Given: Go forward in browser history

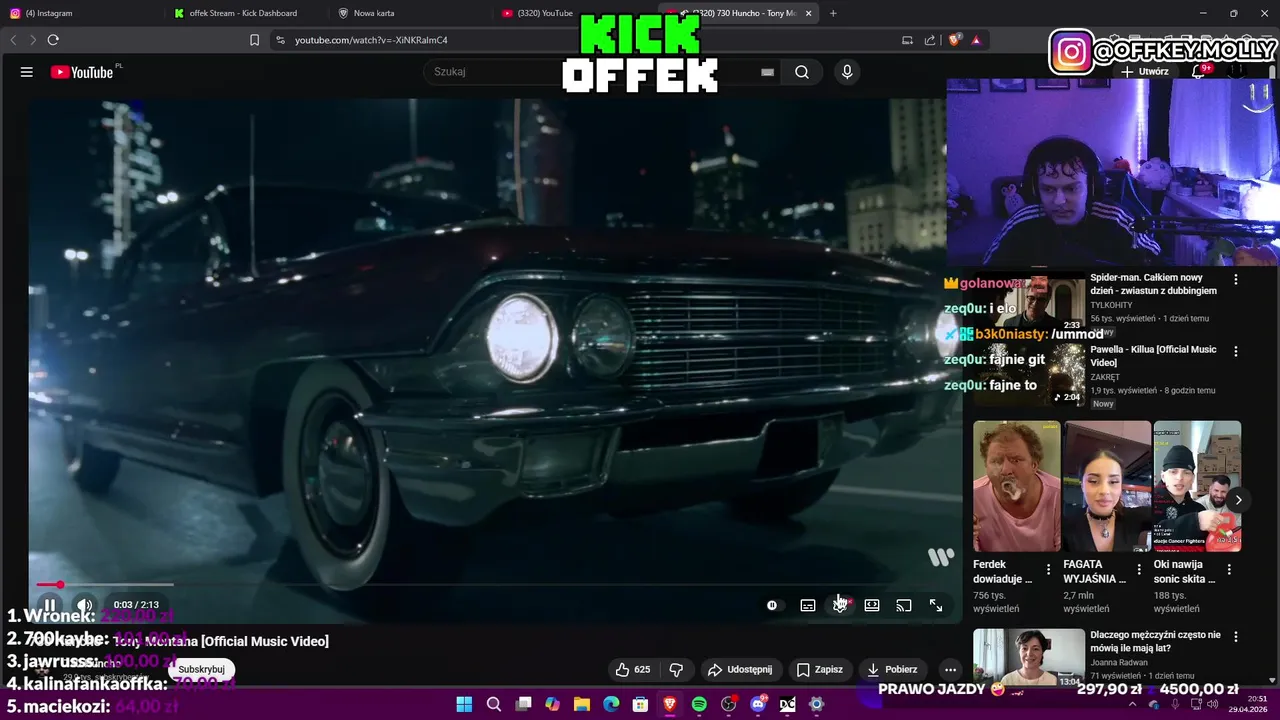Looking at the screenshot, I should coord(32,40).
